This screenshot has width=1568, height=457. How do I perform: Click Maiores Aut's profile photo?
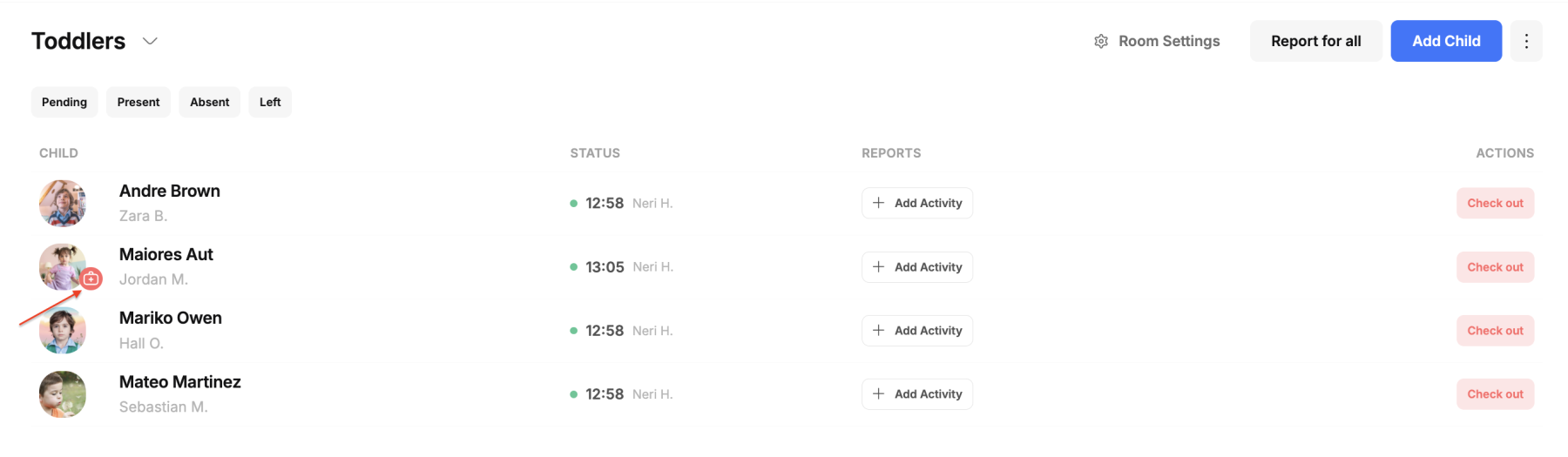pos(63,266)
